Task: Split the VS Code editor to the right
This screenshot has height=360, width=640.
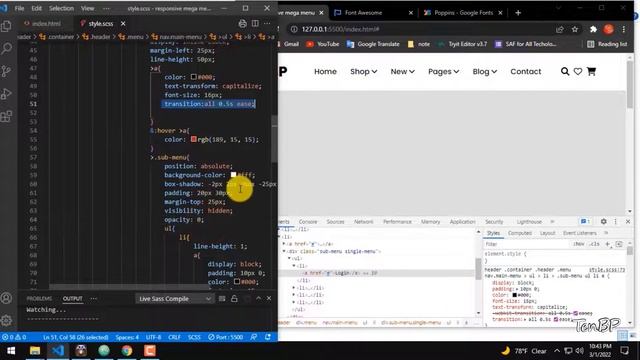Action: (255, 24)
